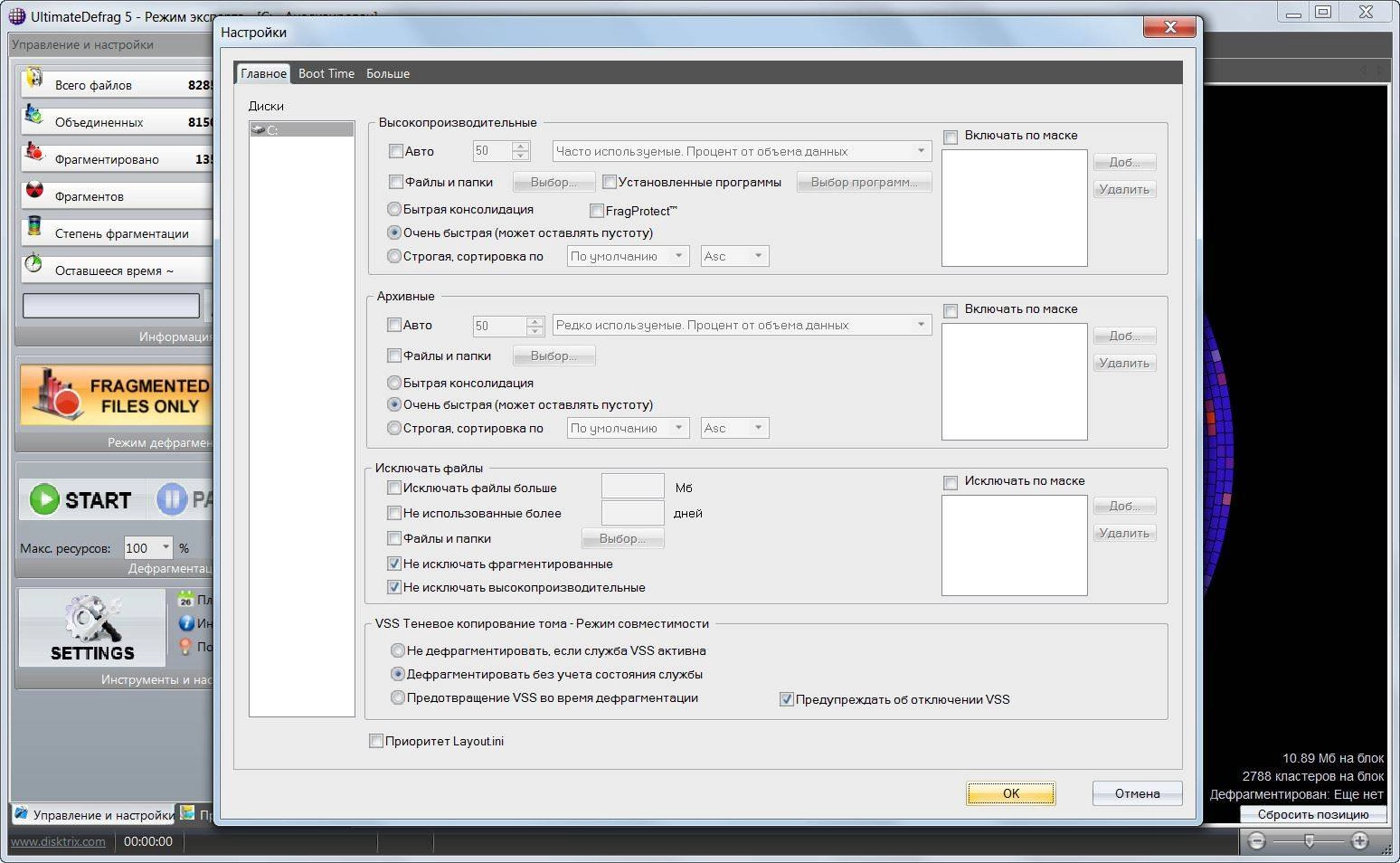
Task: Click Отмена to cancel settings
Action: (x=1137, y=793)
